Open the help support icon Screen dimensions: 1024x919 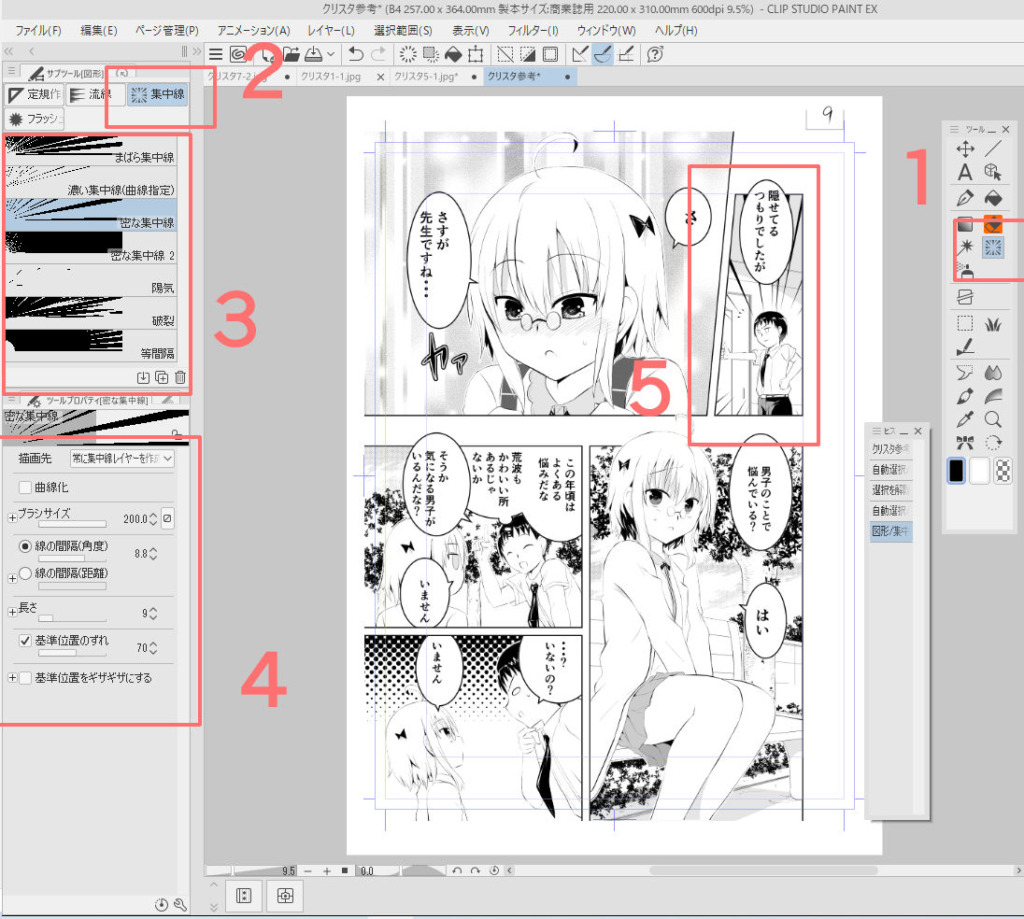coord(655,54)
